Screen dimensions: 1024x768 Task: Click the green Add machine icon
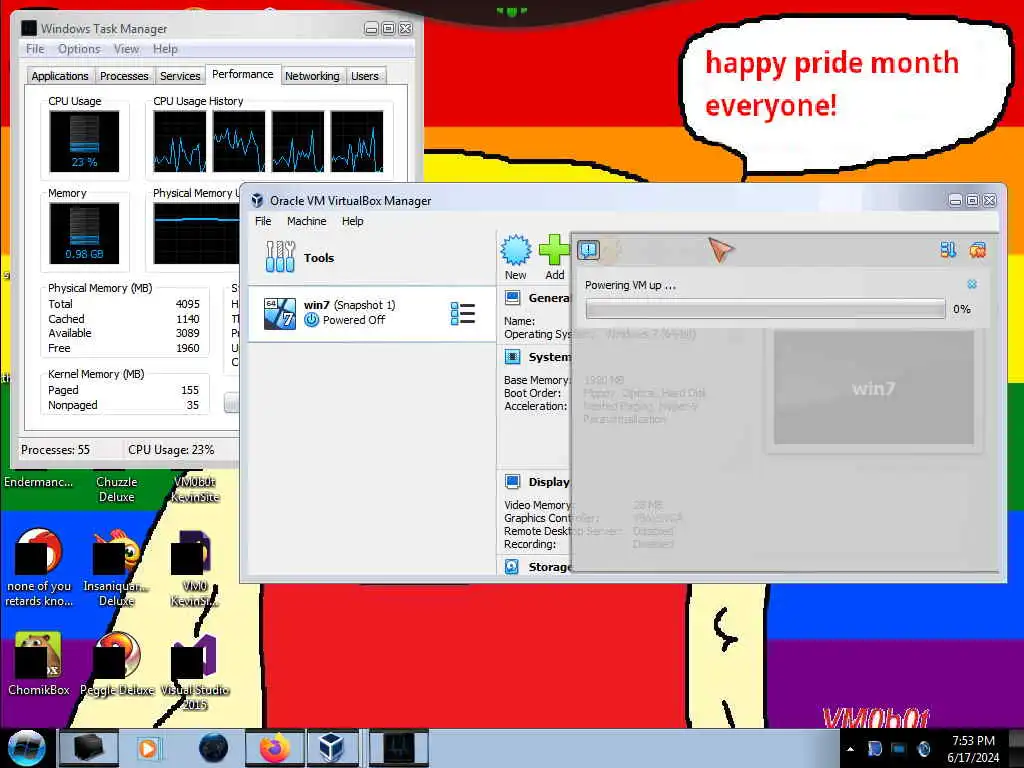coord(554,251)
